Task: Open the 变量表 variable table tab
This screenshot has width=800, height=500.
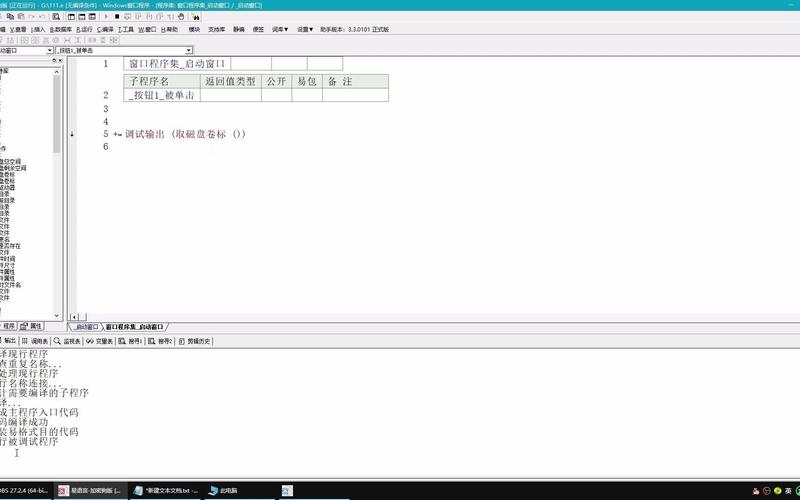Action: pos(99,341)
